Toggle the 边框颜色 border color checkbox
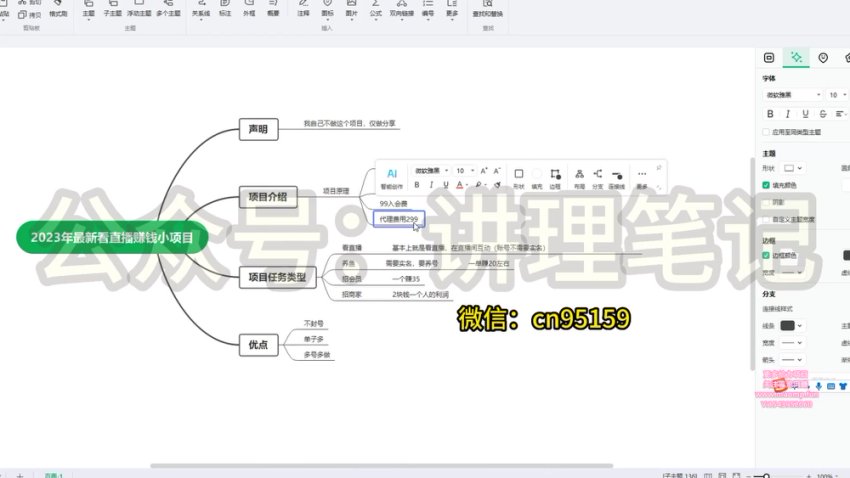Screen dimensions: 850x478 click(767, 255)
